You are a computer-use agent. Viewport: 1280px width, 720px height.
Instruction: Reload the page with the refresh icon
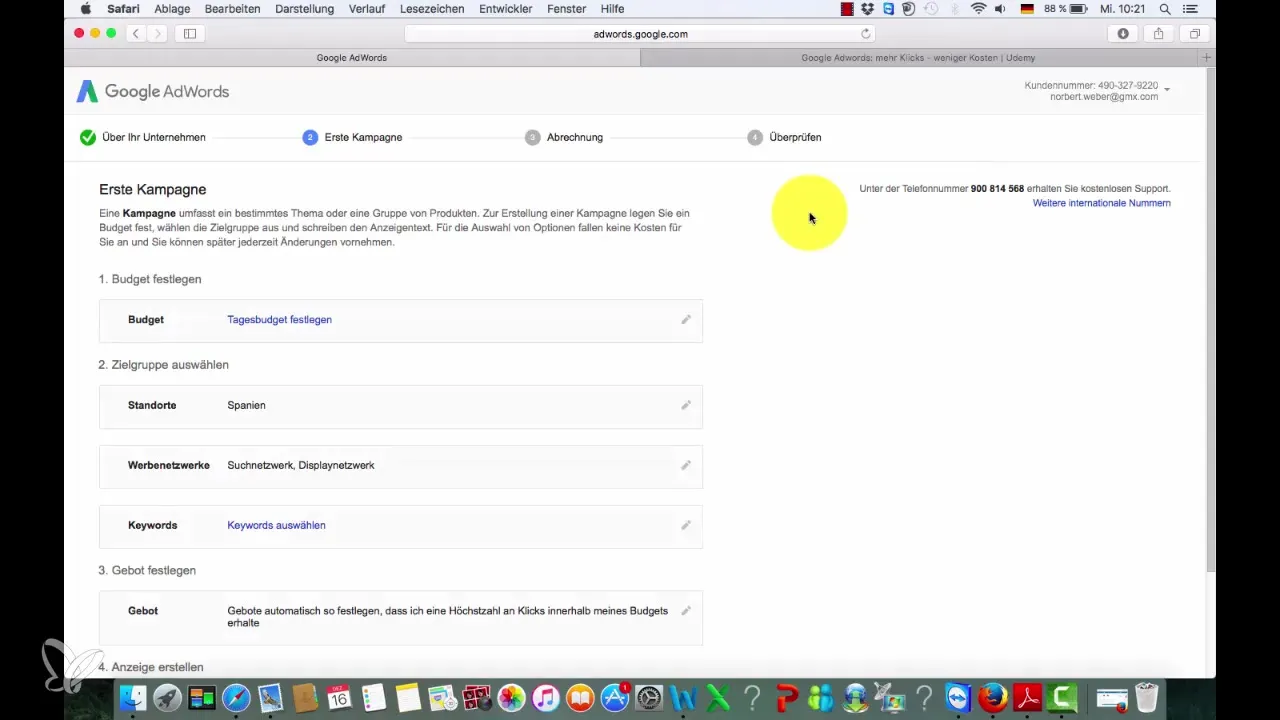tap(866, 34)
